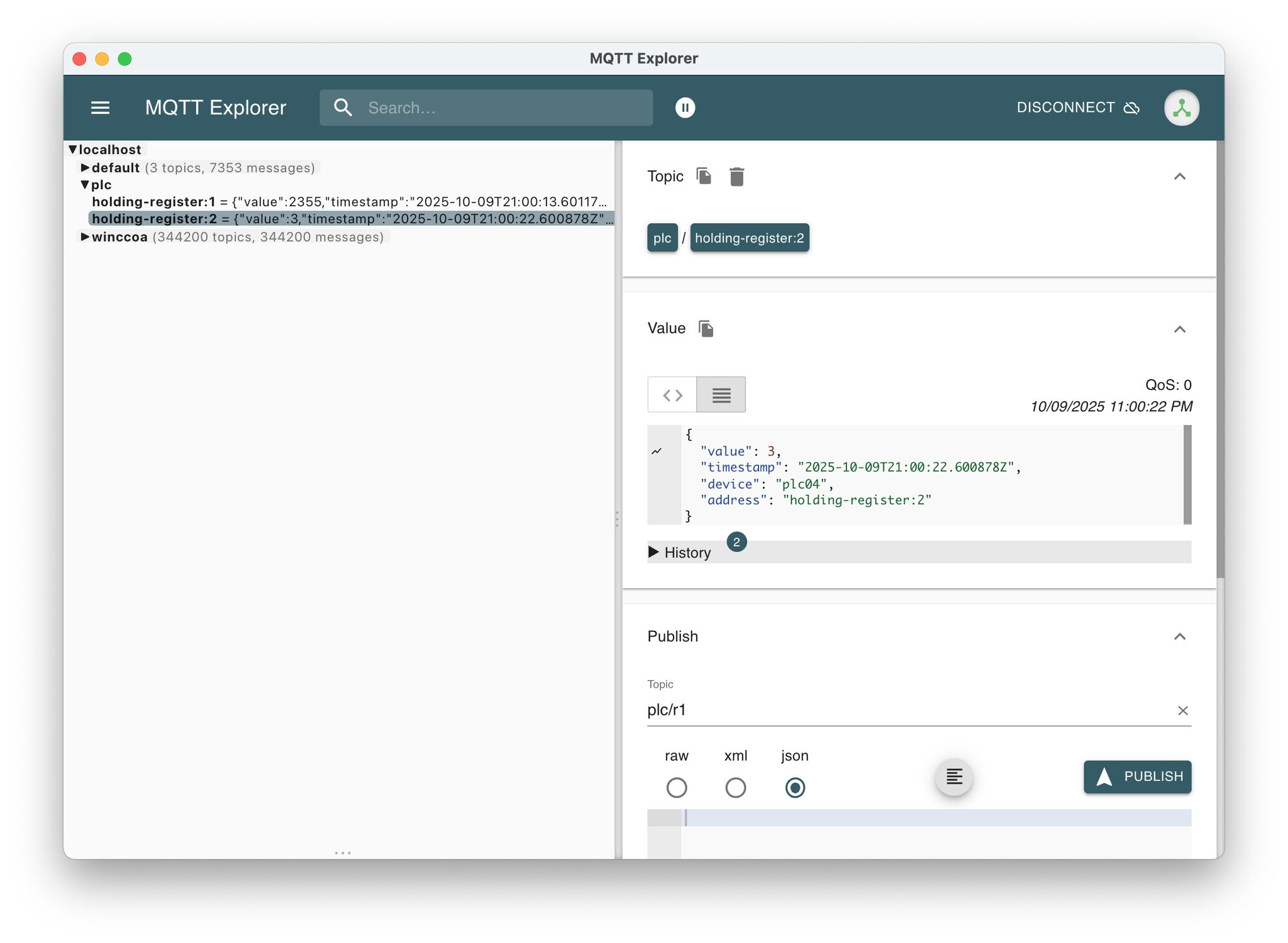
Task: Select the holding-register:1 topic
Action: pyautogui.click(x=154, y=202)
